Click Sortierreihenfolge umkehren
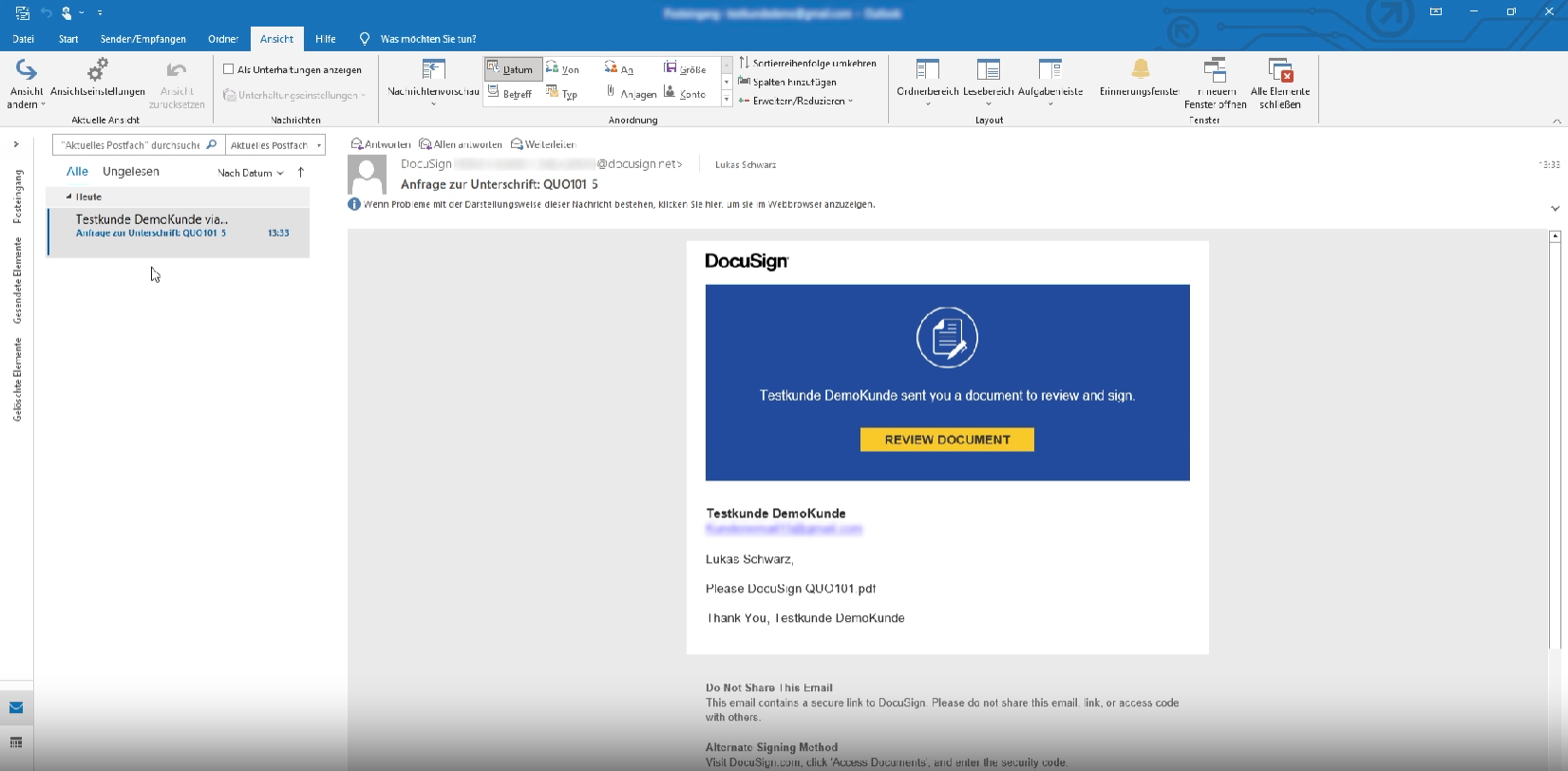The width and height of the screenshot is (1568, 771). click(807, 63)
